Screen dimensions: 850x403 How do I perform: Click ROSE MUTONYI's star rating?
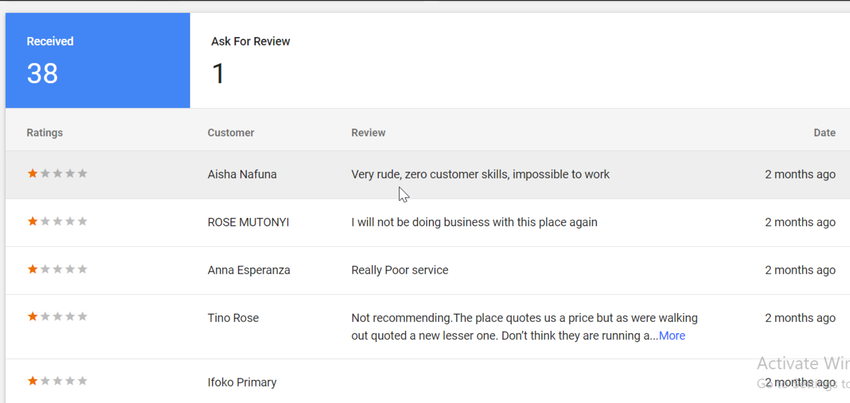point(57,222)
